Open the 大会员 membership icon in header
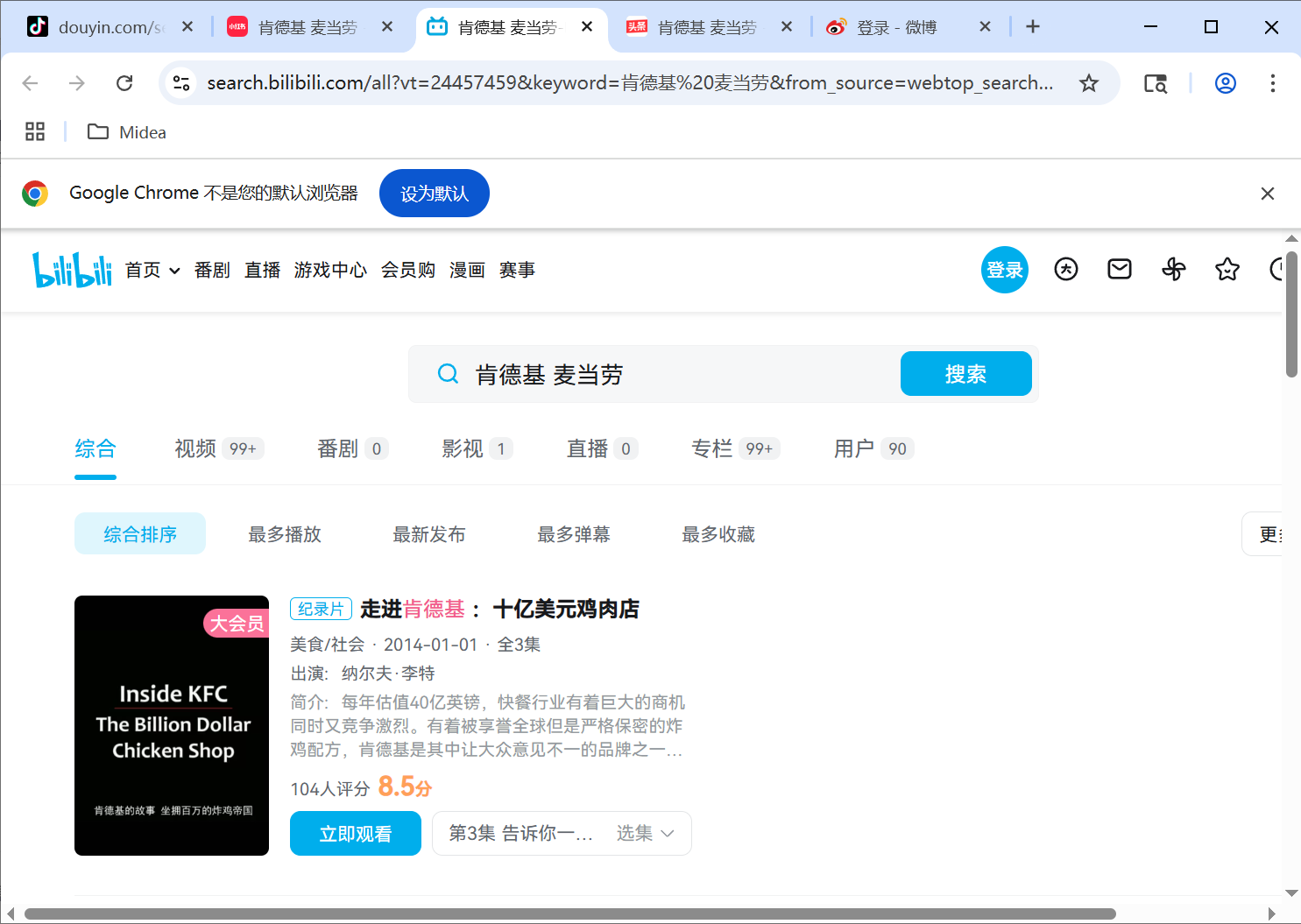 [x=1065, y=269]
